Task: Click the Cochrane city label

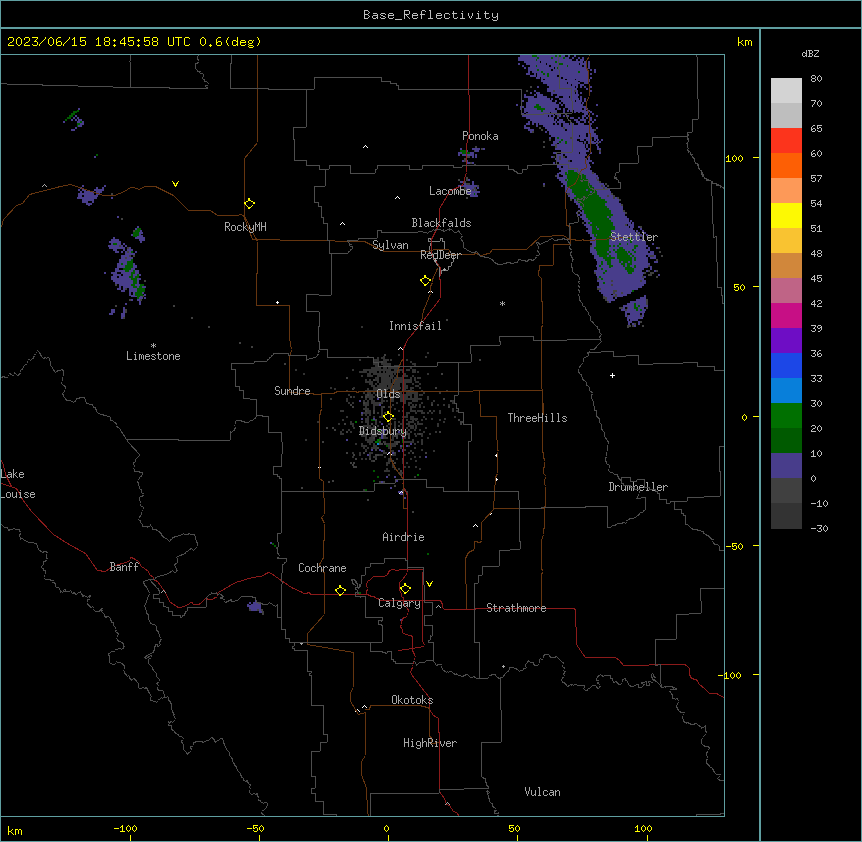Action: (322, 568)
